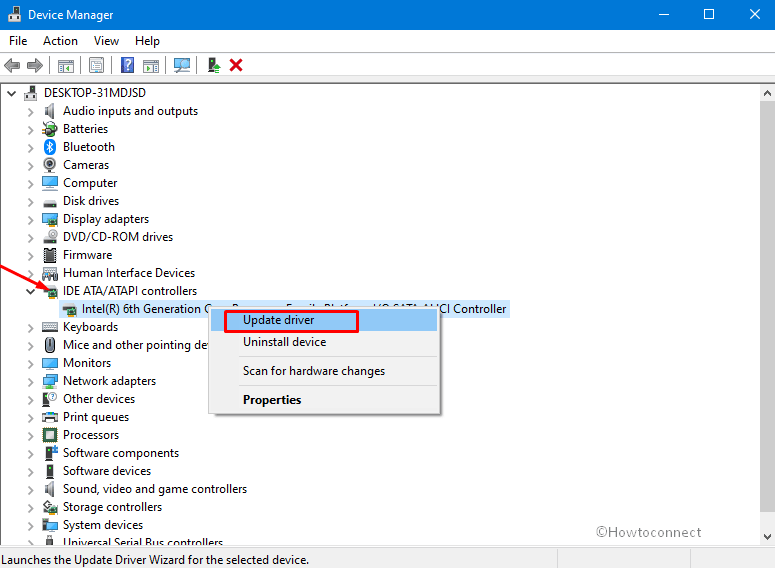
Task: Click the Keyboards label text
Action: 90,327
